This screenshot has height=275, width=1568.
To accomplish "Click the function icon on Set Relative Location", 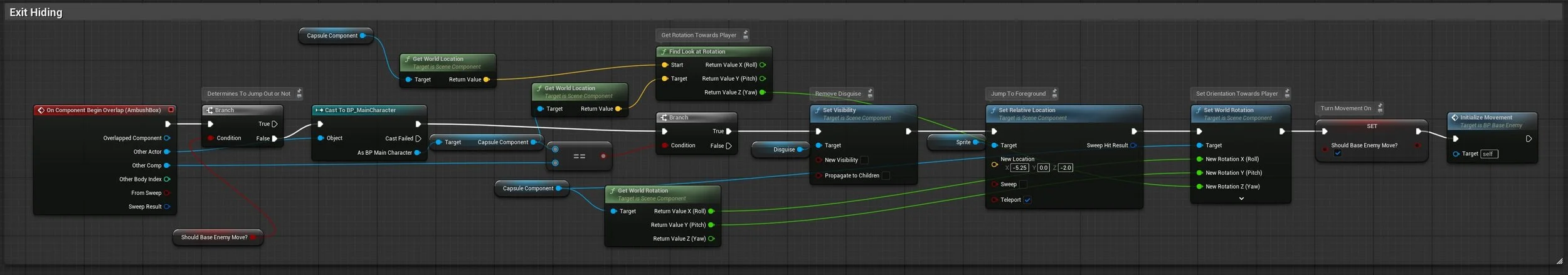I will [993, 110].
